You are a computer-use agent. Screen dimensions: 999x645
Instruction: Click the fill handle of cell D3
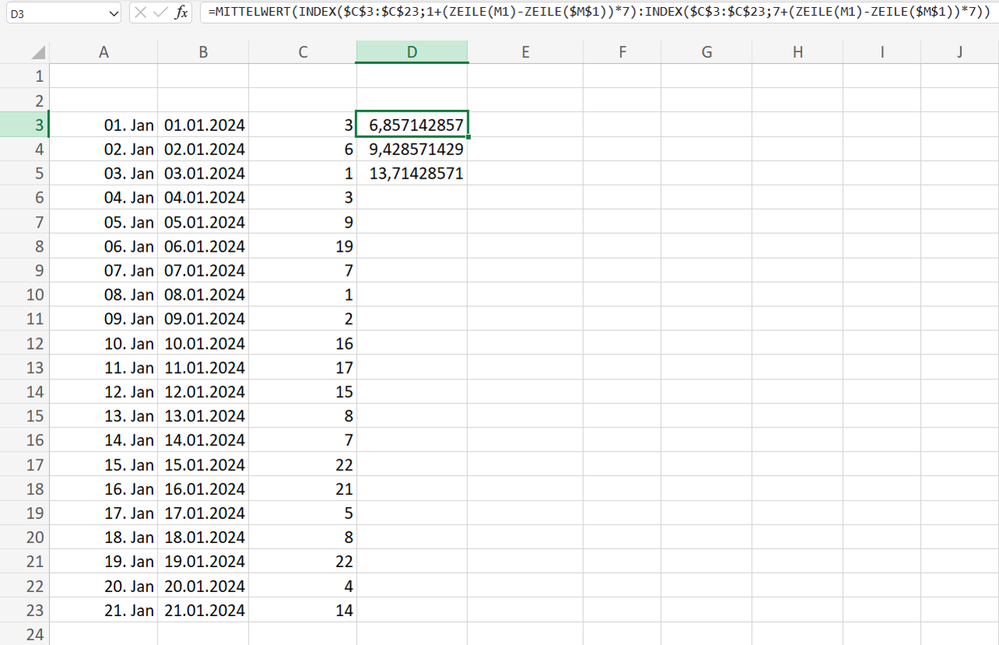coord(468,137)
